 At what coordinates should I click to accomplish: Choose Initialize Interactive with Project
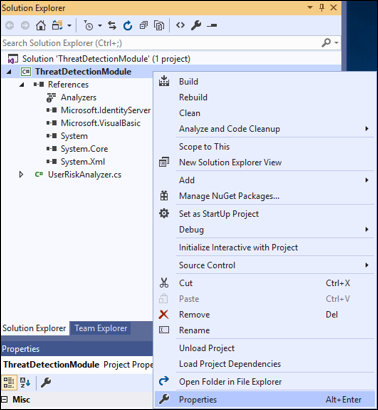265,247
